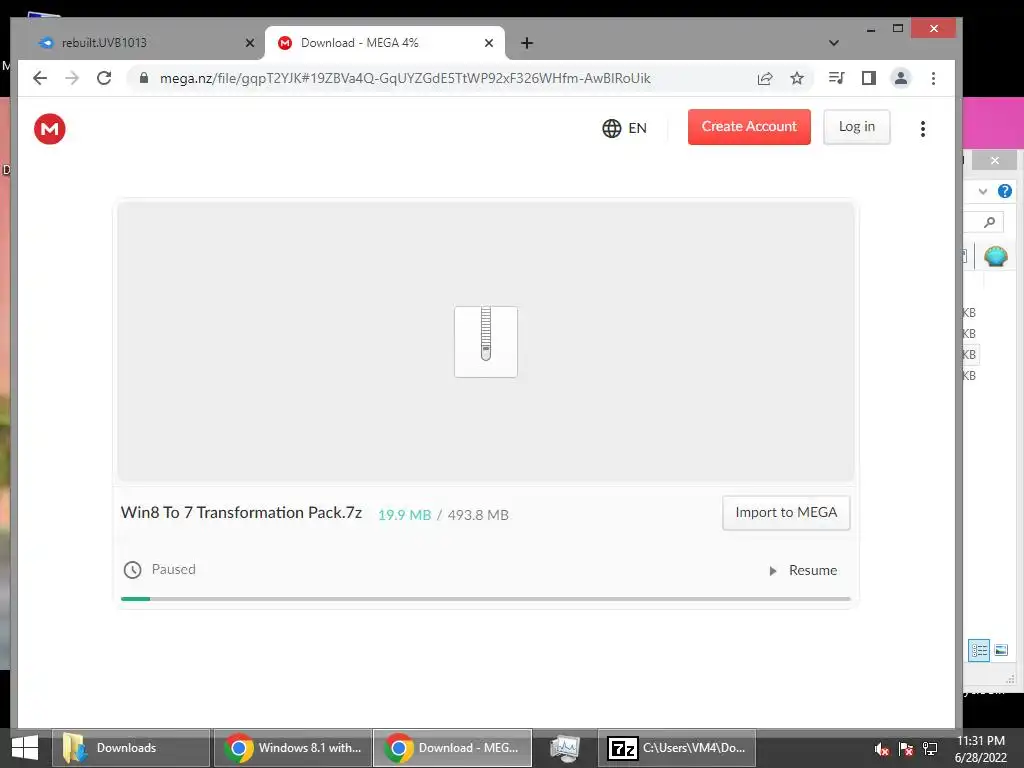Switch to Windows 8.1 with... Chrome window

pos(293,748)
